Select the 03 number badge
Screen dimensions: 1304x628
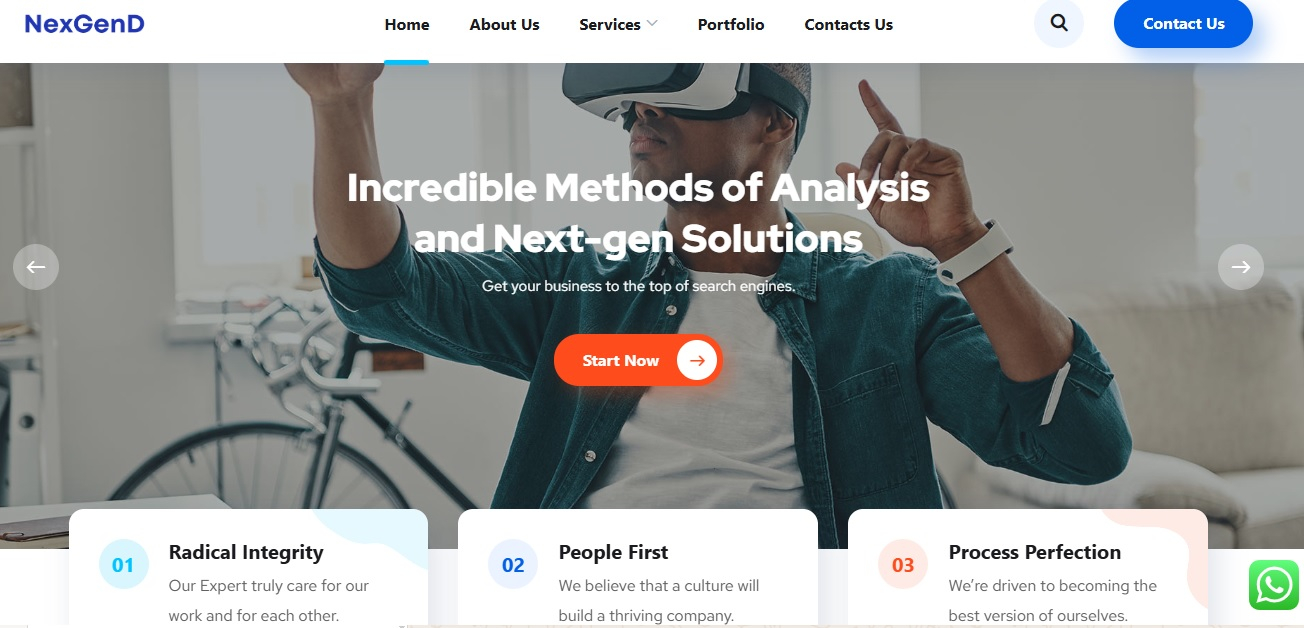(x=903, y=565)
